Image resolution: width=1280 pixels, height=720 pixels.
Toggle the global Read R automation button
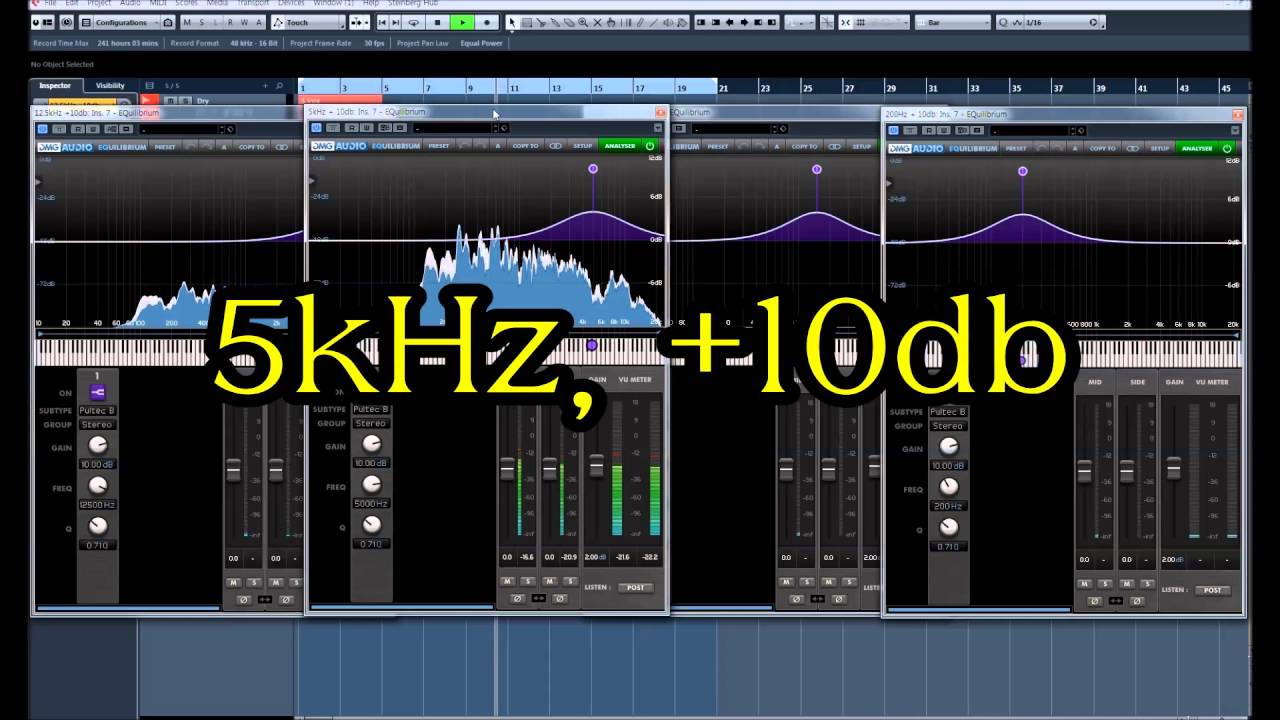(x=231, y=22)
